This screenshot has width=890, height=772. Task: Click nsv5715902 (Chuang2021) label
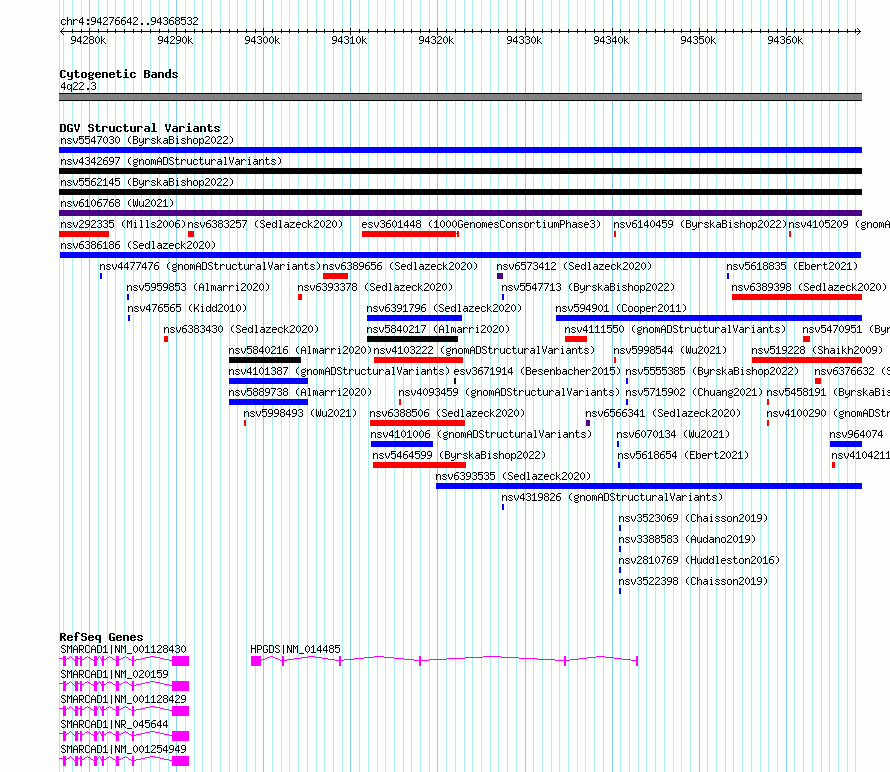(x=694, y=392)
